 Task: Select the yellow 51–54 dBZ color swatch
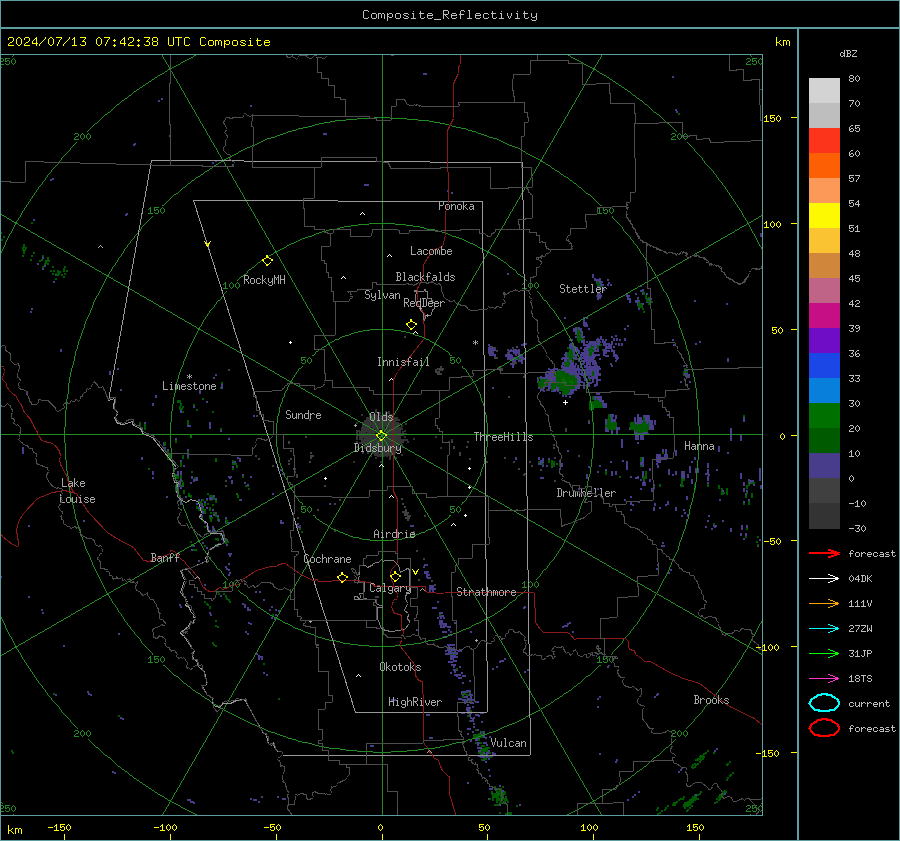click(824, 216)
